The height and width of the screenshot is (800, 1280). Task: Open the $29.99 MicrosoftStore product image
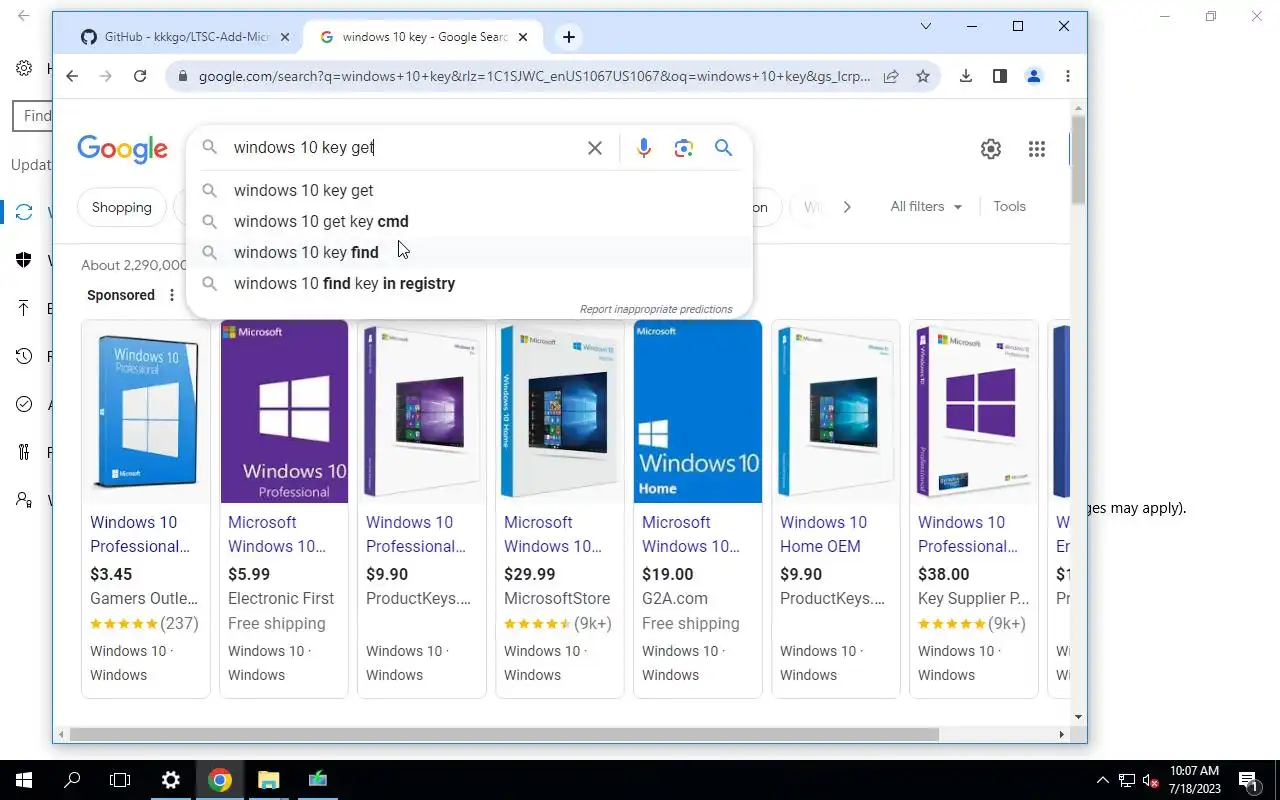pos(560,410)
